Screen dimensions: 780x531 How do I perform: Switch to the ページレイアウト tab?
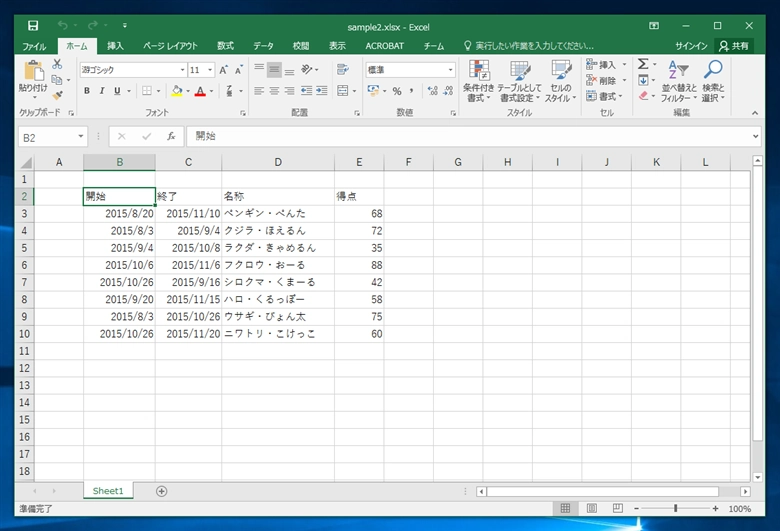(171, 46)
